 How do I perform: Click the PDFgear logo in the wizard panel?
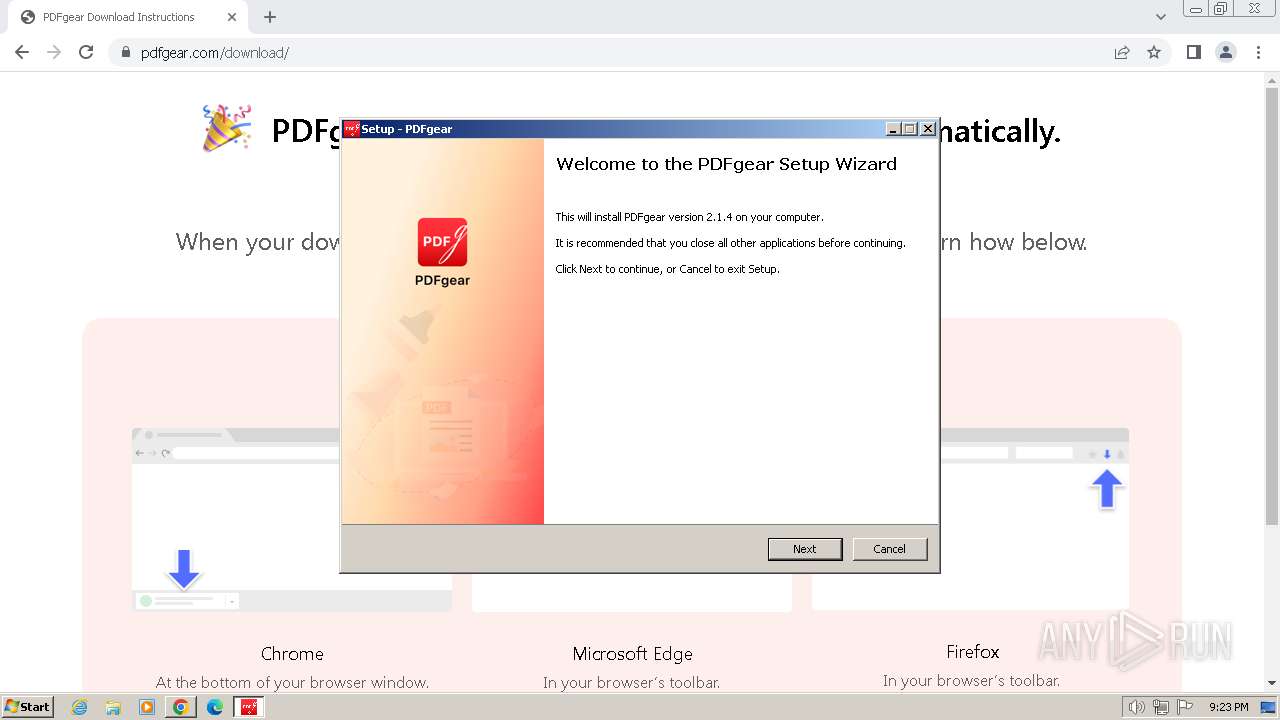pos(442,242)
